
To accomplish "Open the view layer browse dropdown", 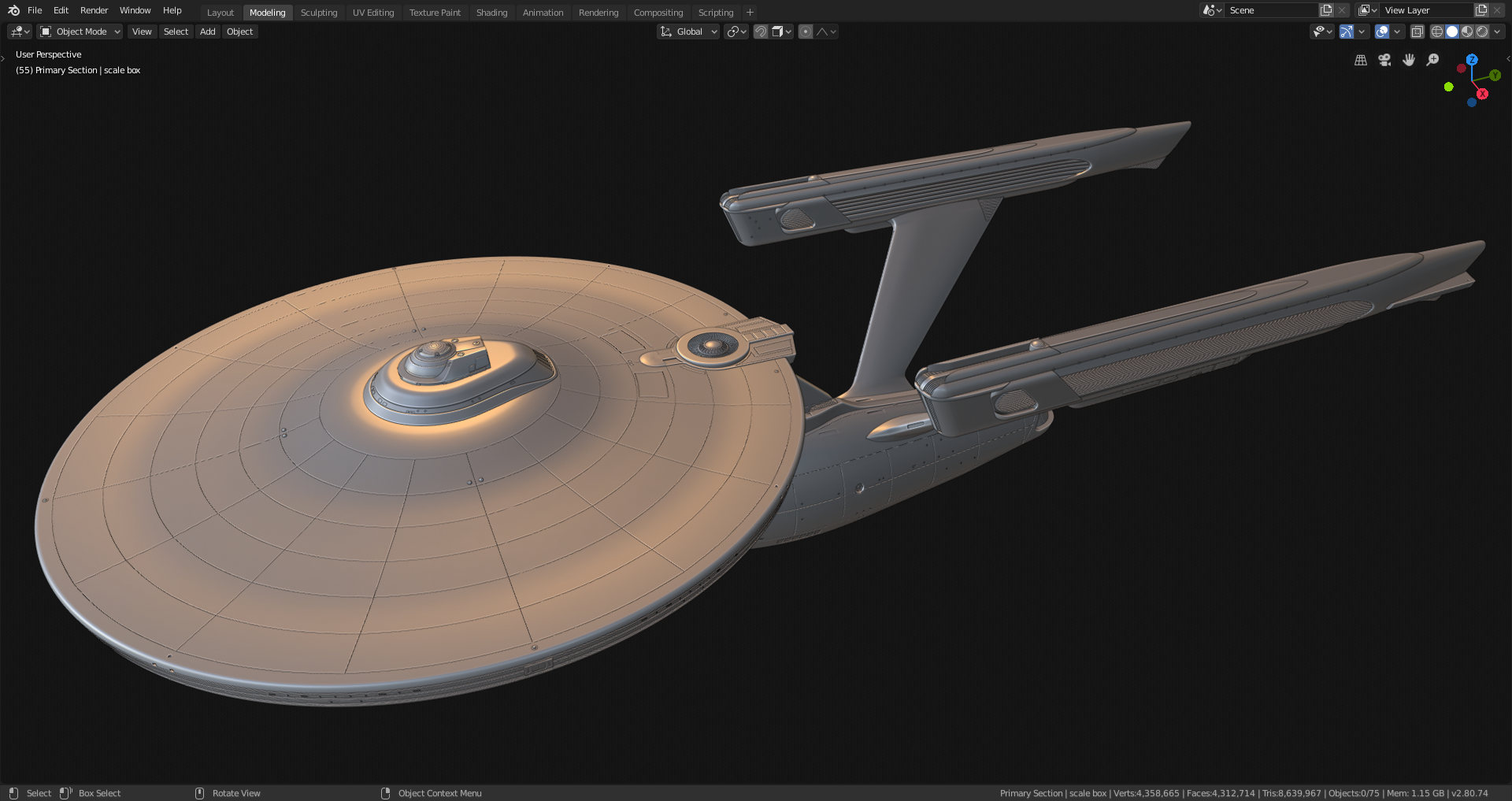I will coord(1368,10).
